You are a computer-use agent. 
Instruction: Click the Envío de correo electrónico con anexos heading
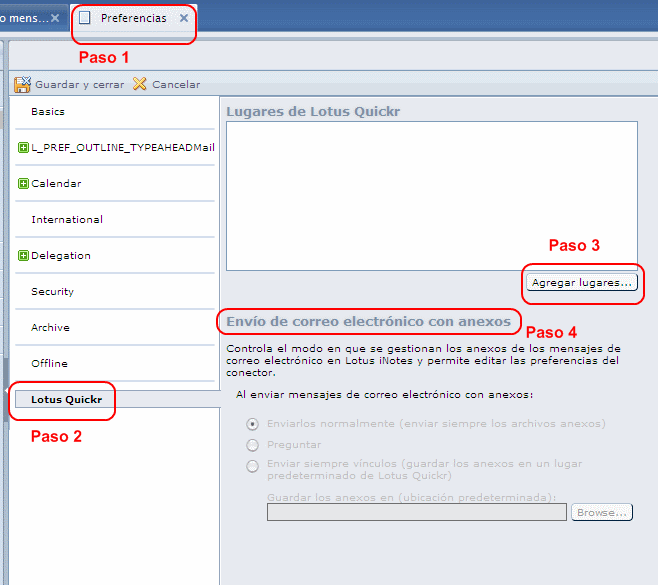pyautogui.click(x=368, y=321)
